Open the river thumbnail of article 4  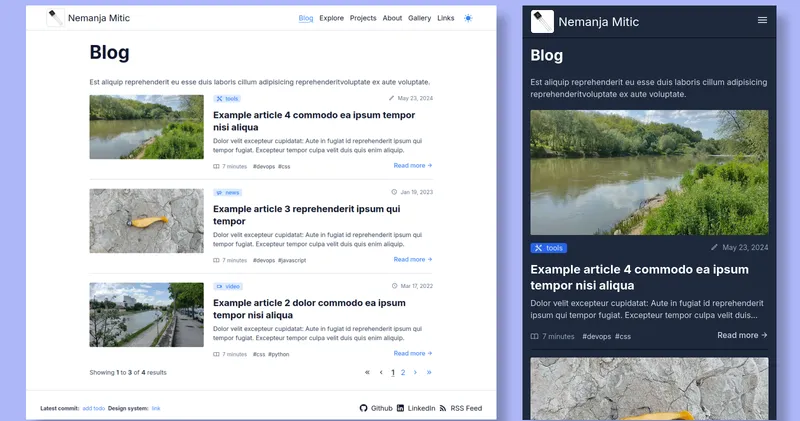[x=146, y=127]
